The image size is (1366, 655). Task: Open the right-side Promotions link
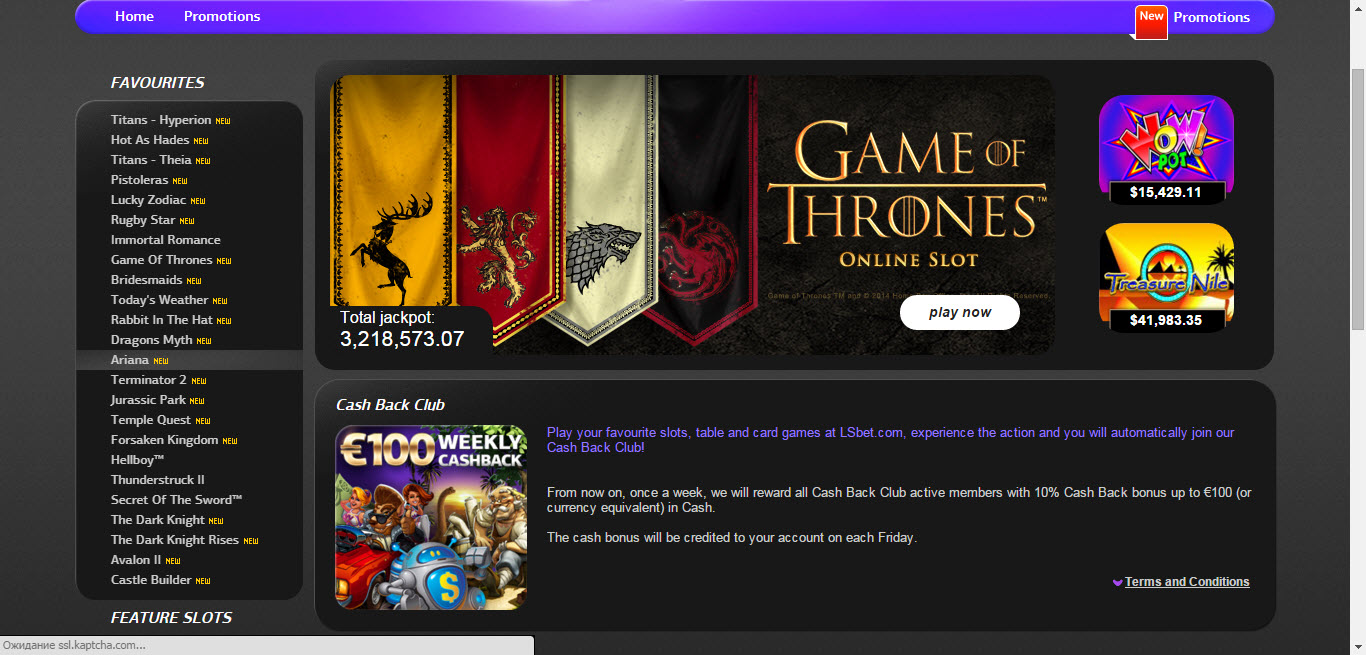point(1211,17)
